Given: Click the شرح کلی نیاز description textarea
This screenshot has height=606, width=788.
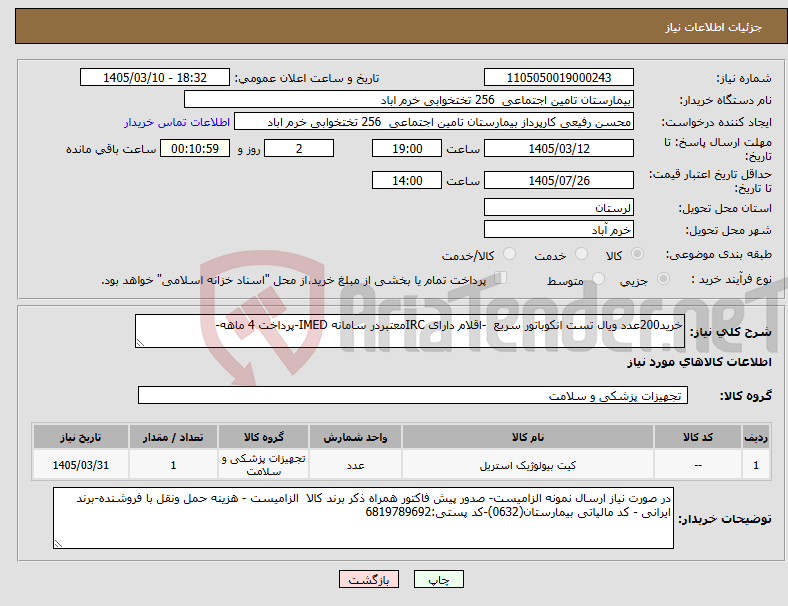Looking at the screenshot, I should coord(410,331).
